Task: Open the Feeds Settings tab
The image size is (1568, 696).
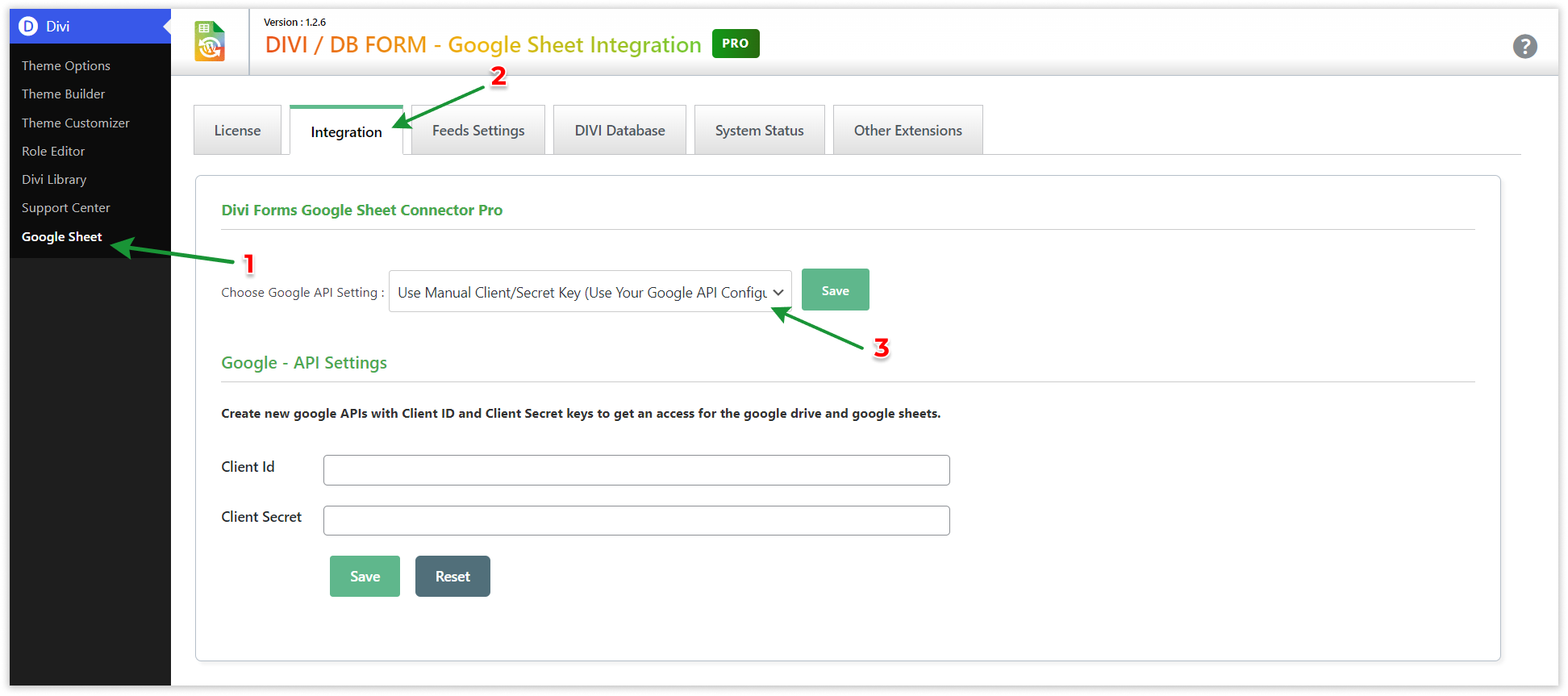Action: [x=477, y=131]
